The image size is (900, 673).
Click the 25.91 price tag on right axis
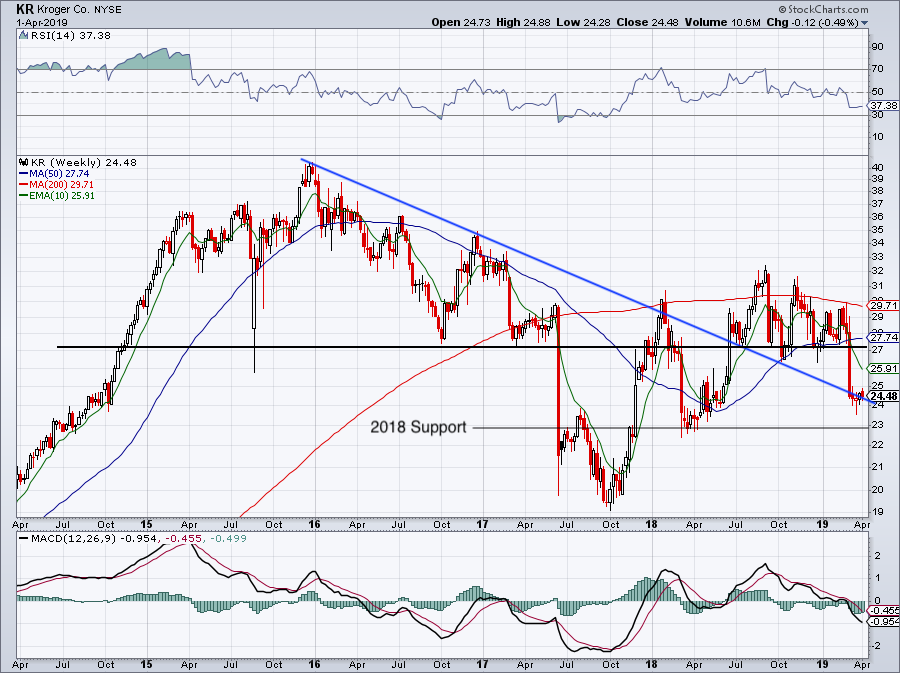click(x=884, y=368)
